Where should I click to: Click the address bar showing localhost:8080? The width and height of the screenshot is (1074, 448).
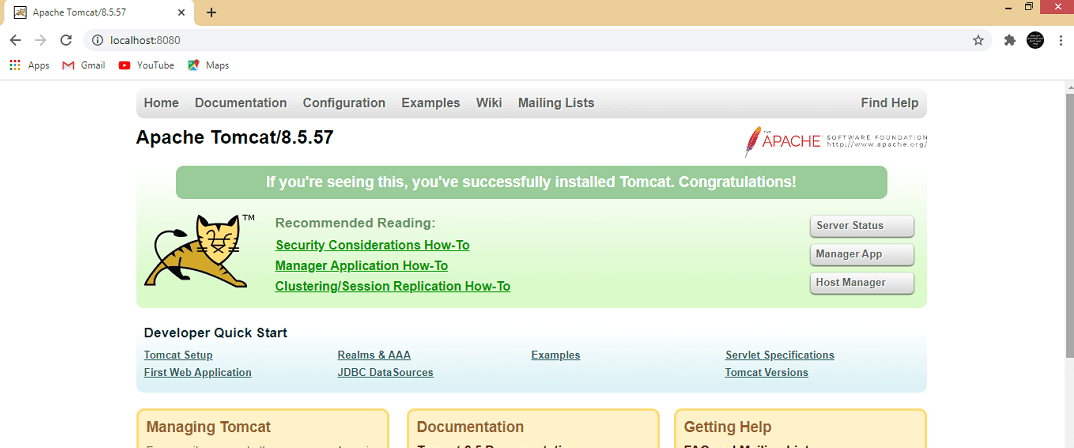[x=538, y=40]
